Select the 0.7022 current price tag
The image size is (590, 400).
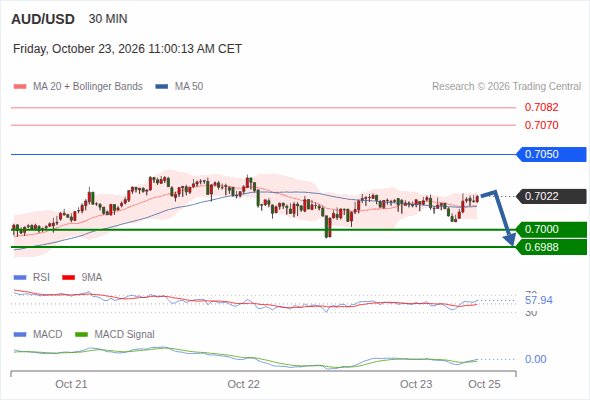click(x=552, y=196)
